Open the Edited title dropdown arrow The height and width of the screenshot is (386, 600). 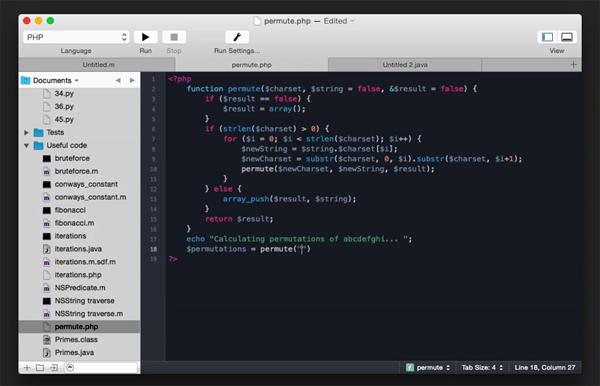point(352,21)
